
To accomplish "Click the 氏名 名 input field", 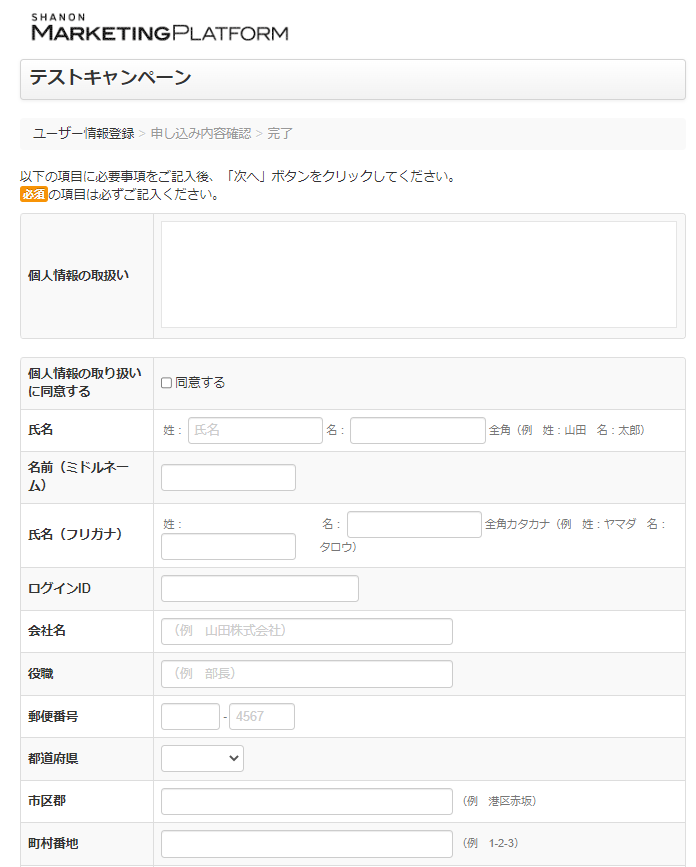I will [418, 430].
